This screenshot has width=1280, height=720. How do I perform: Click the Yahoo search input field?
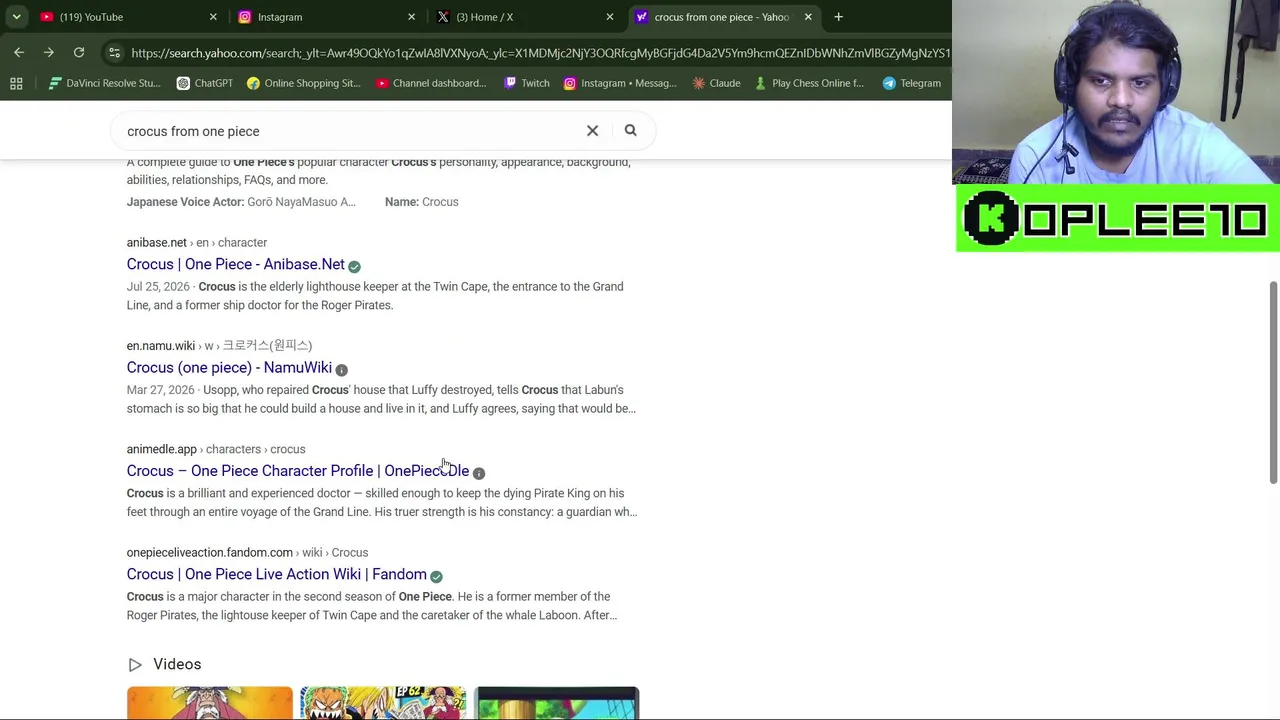pyautogui.click(x=350, y=131)
